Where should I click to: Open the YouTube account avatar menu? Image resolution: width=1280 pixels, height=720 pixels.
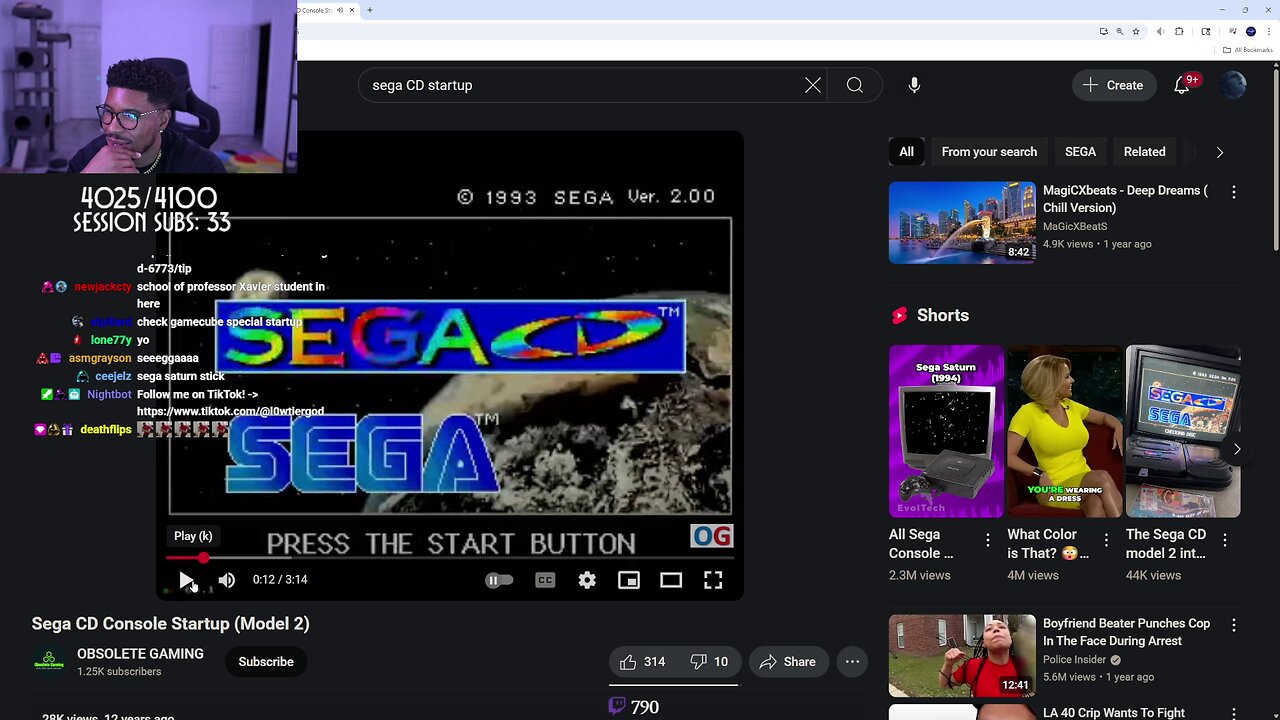click(1233, 85)
